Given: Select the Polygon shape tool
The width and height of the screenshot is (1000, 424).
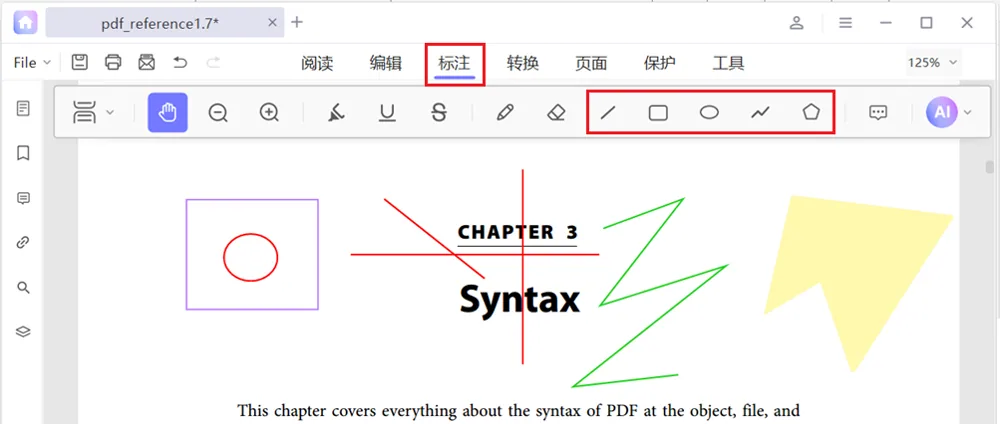Looking at the screenshot, I should click(x=811, y=112).
